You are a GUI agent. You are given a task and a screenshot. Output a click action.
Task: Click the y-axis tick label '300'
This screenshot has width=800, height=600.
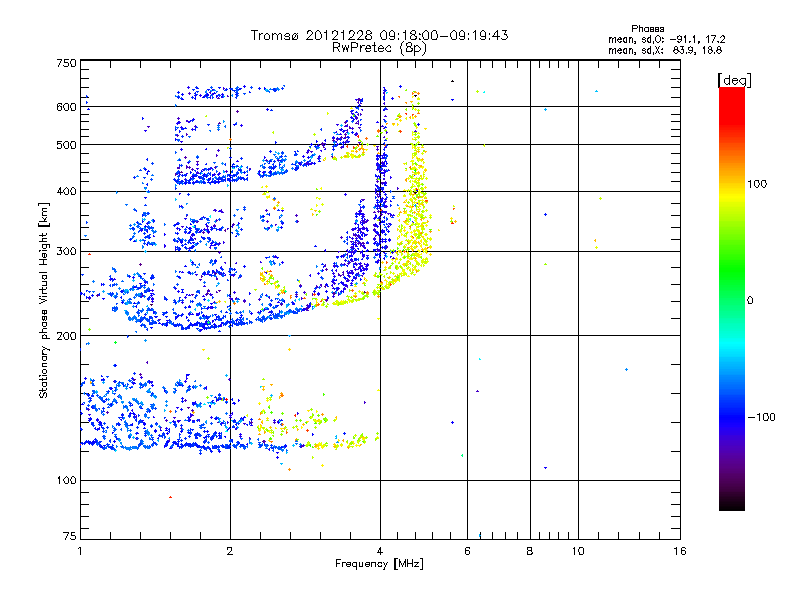click(66, 251)
